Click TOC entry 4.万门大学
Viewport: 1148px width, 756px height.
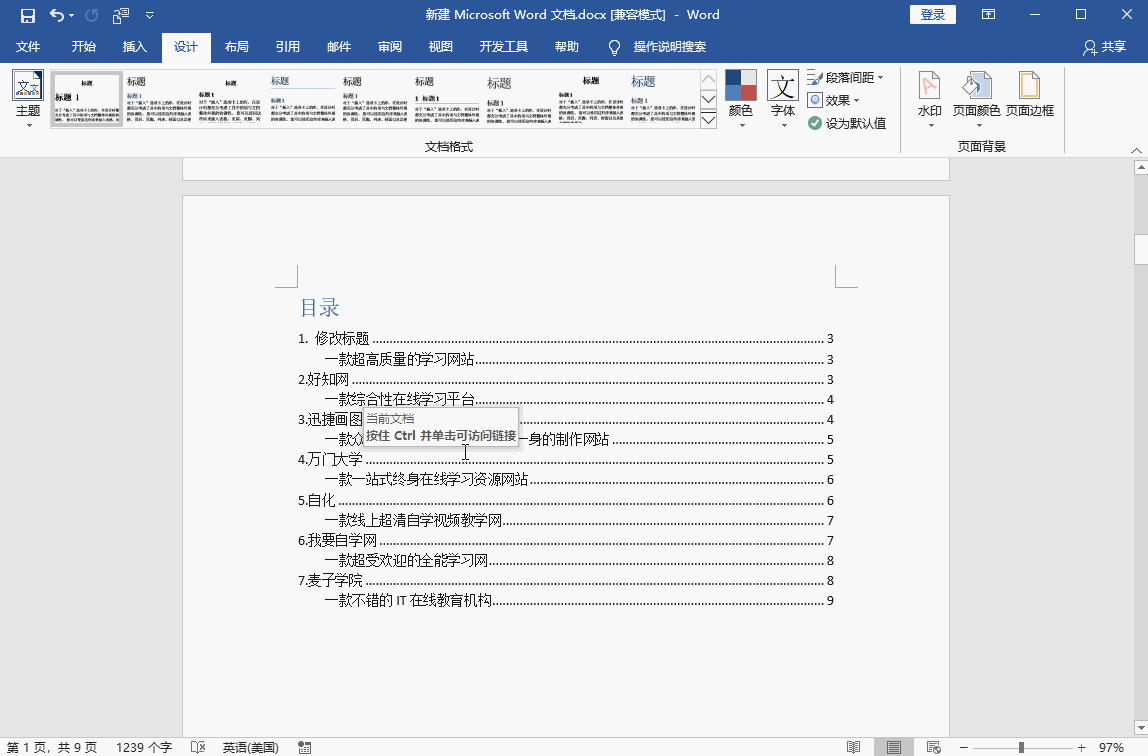[331, 460]
